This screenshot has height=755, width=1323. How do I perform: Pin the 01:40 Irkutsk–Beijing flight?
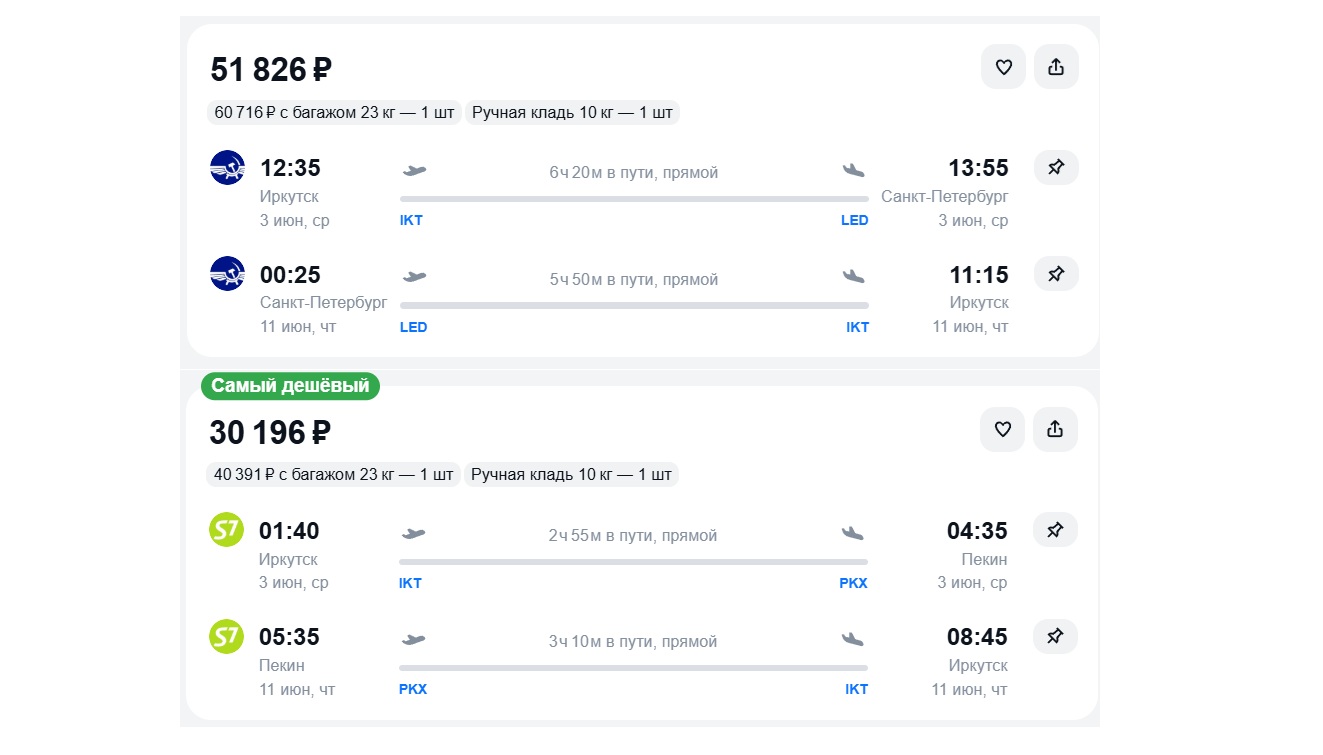point(1055,530)
